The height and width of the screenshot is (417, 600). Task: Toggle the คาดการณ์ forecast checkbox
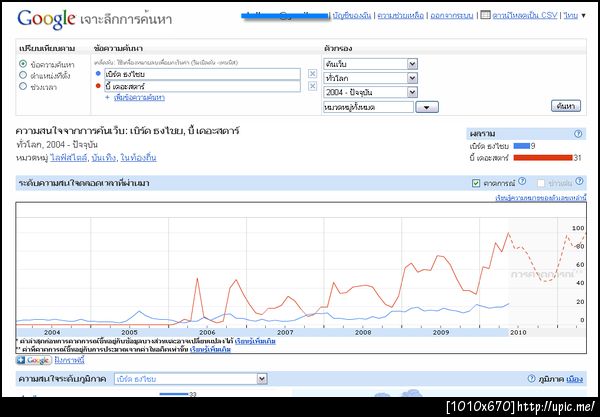click(476, 183)
